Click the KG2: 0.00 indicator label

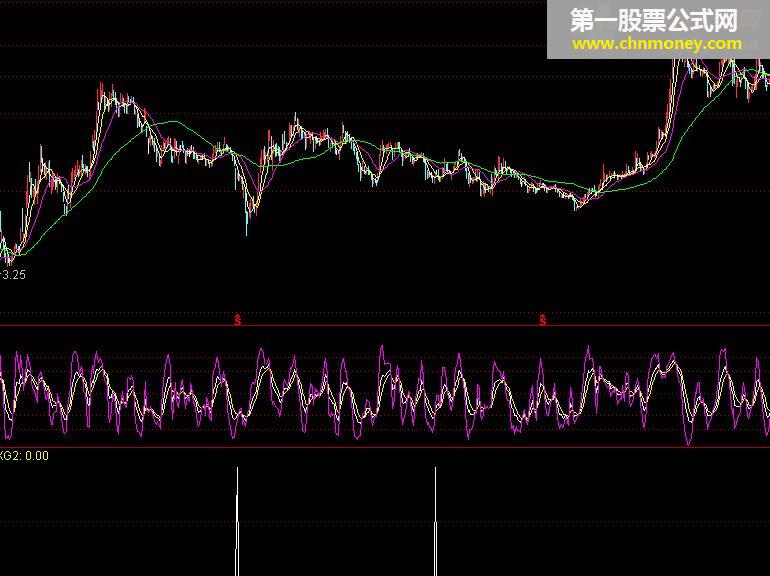pos(24,456)
